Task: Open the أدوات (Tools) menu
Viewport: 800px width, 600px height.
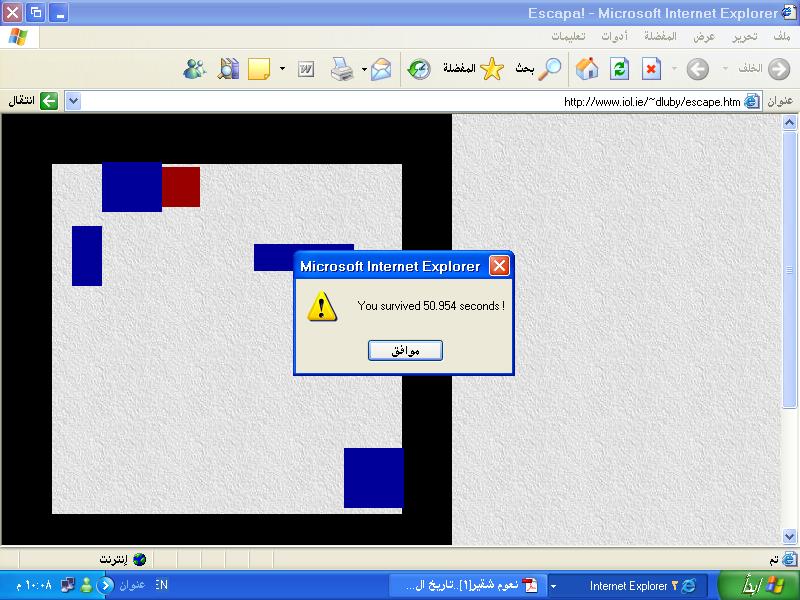Action: tap(614, 36)
